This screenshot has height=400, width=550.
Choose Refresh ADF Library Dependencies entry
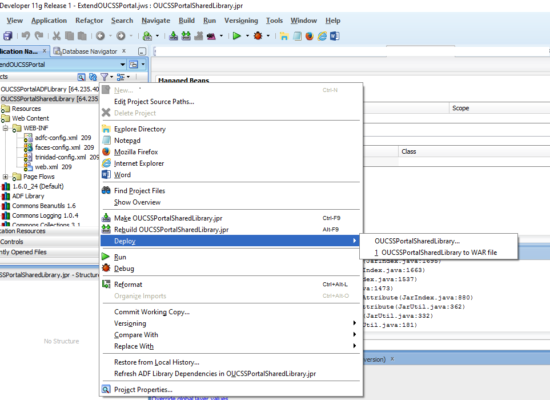(215, 373)
